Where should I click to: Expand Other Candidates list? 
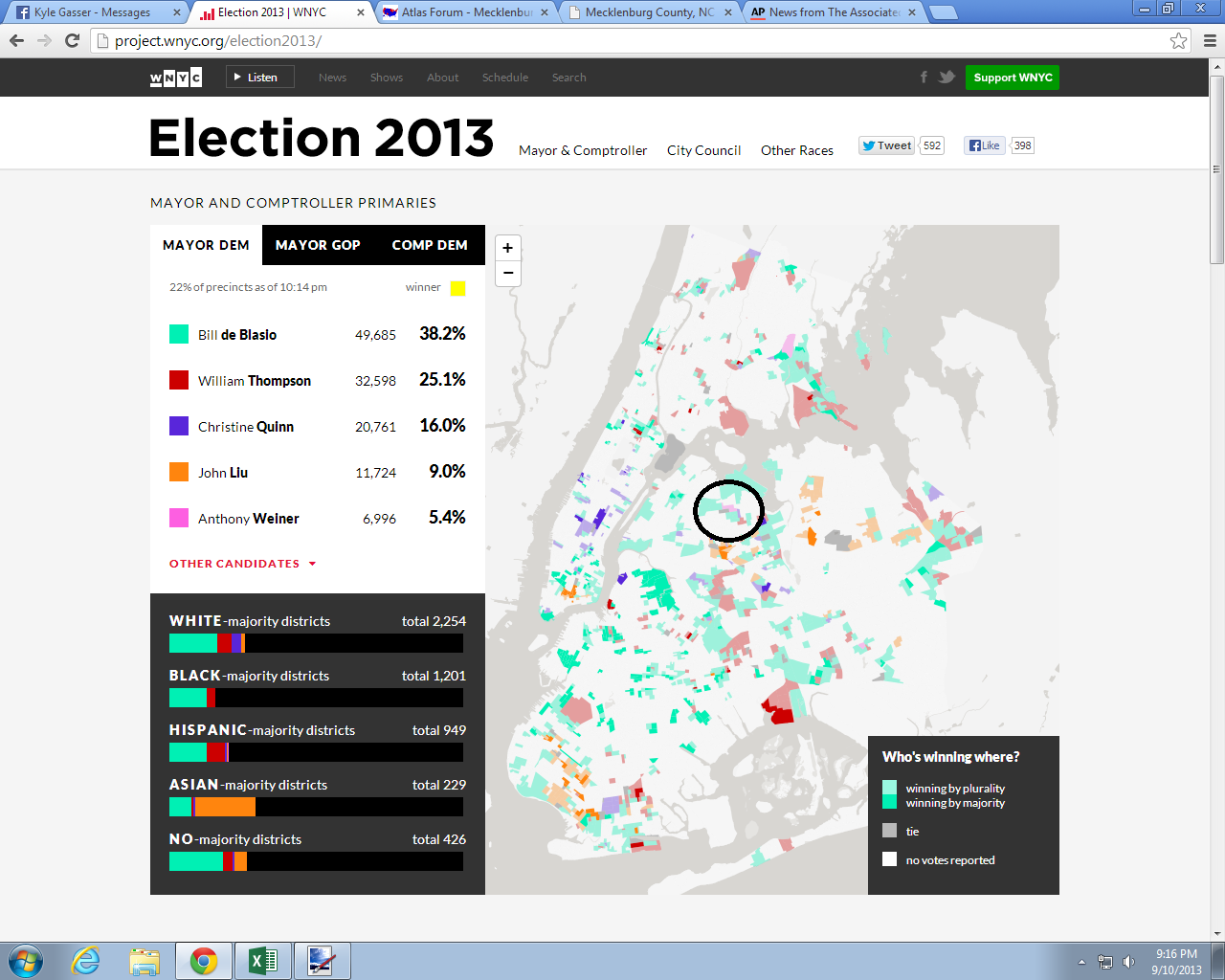pyautogui.click(x=242, y=564)
